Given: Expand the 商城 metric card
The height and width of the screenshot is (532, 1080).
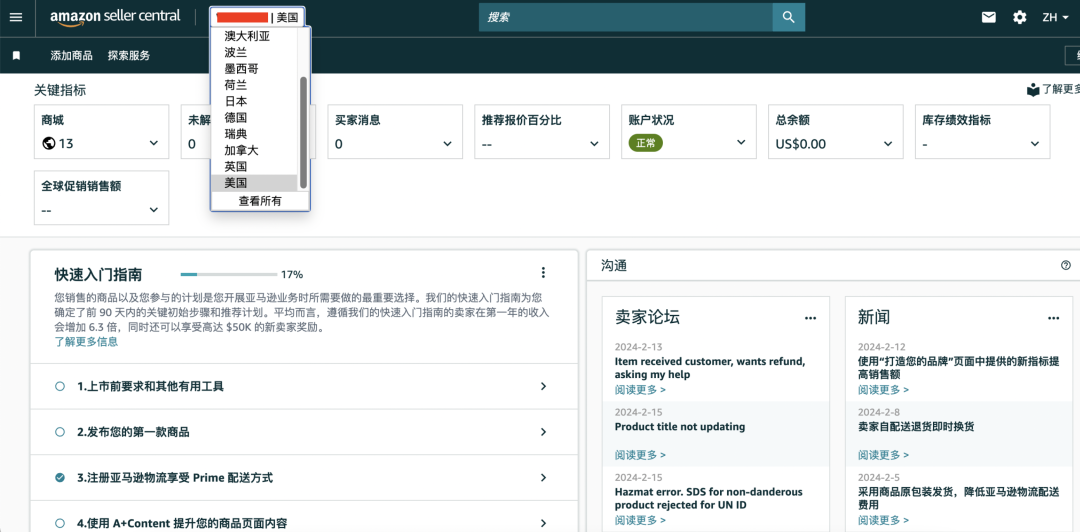Looking at the screenshot, I should click(154, 143).
